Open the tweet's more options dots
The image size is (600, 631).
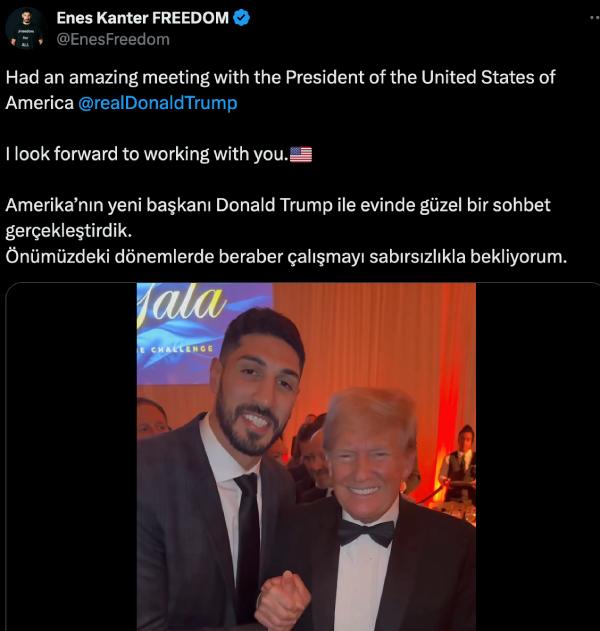pos(595,18)
